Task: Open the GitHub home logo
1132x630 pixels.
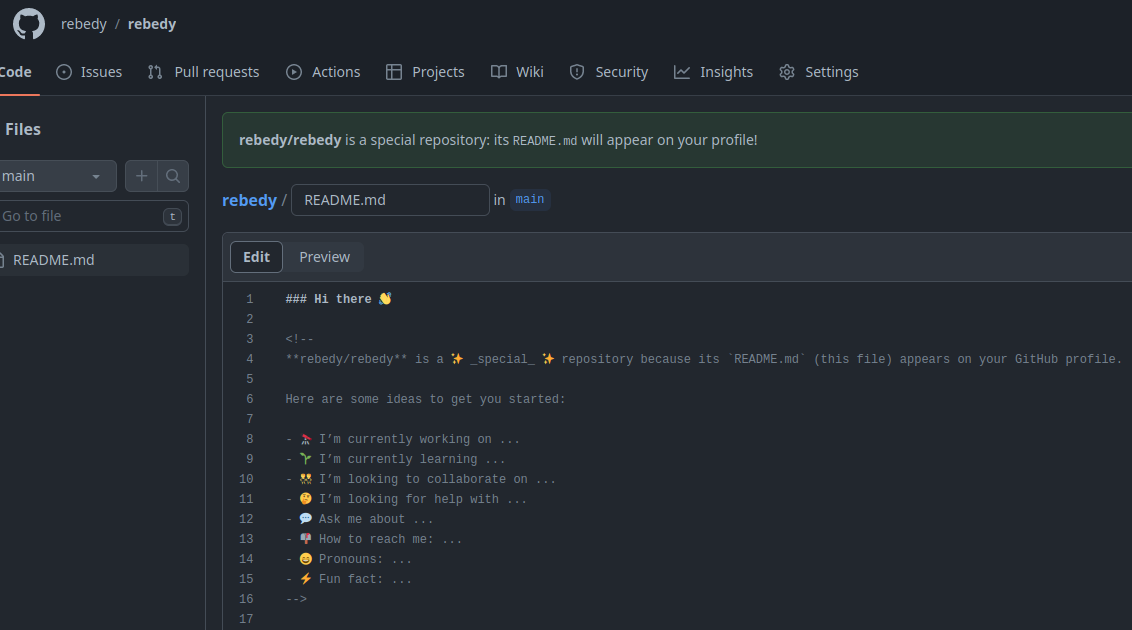Action: tap(29, 24)
